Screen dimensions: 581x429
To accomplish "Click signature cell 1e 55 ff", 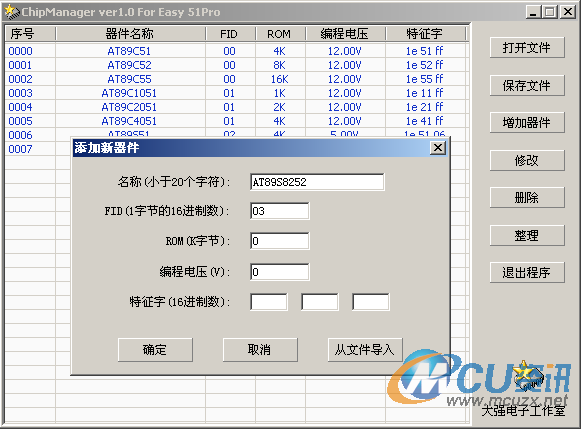I will pyautogui.click(x=424, y=79).
